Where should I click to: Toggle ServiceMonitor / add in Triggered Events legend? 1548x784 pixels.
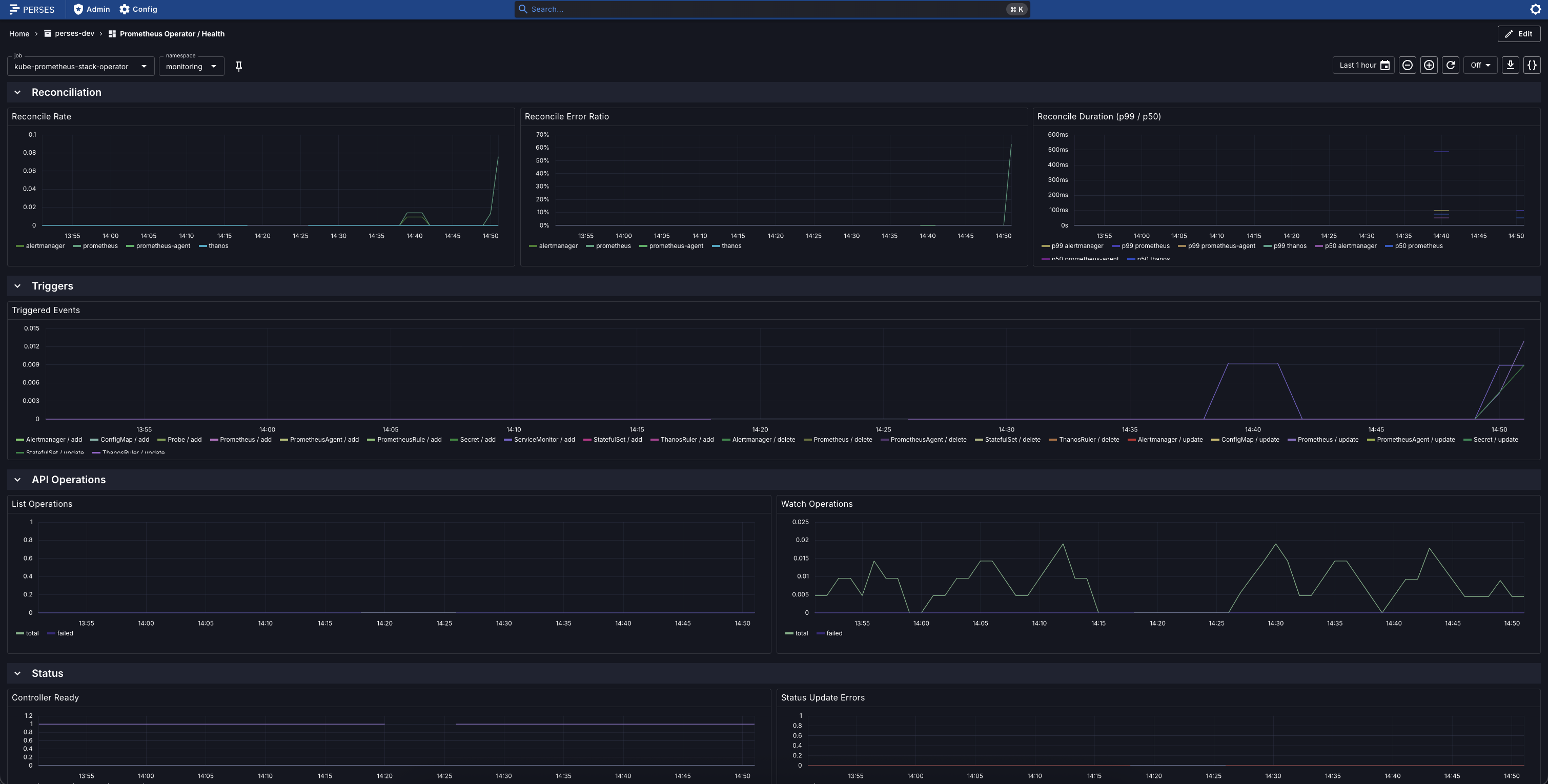point(540,440)
